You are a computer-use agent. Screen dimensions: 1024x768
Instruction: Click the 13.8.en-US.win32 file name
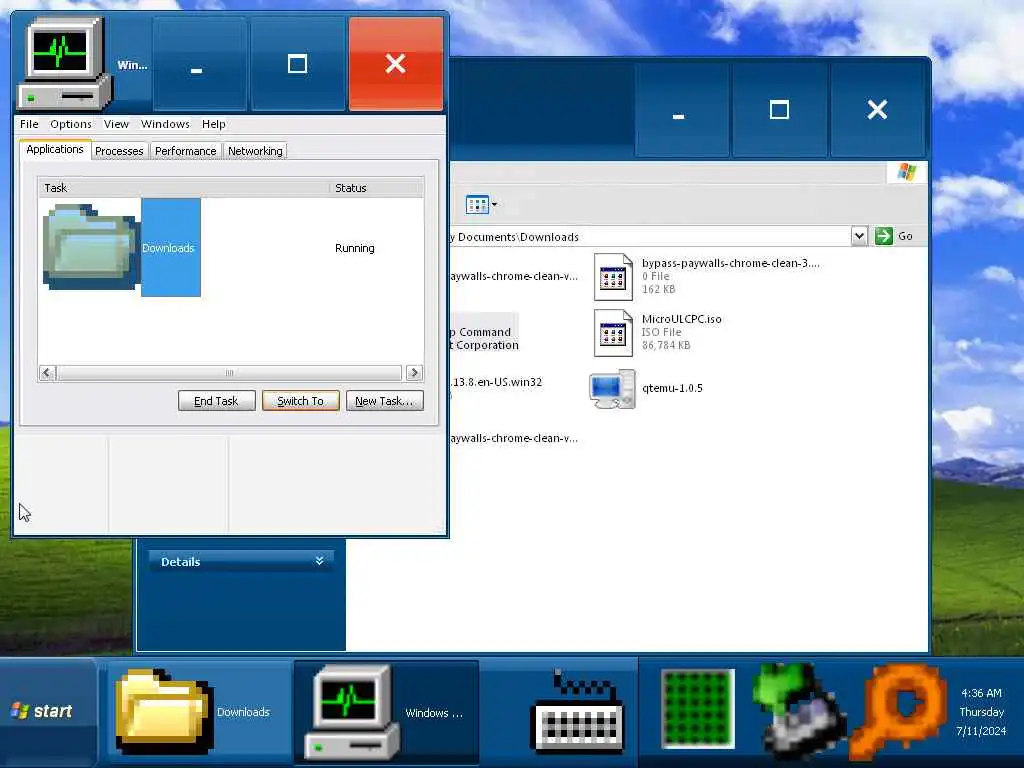click(x=496, y=382)
